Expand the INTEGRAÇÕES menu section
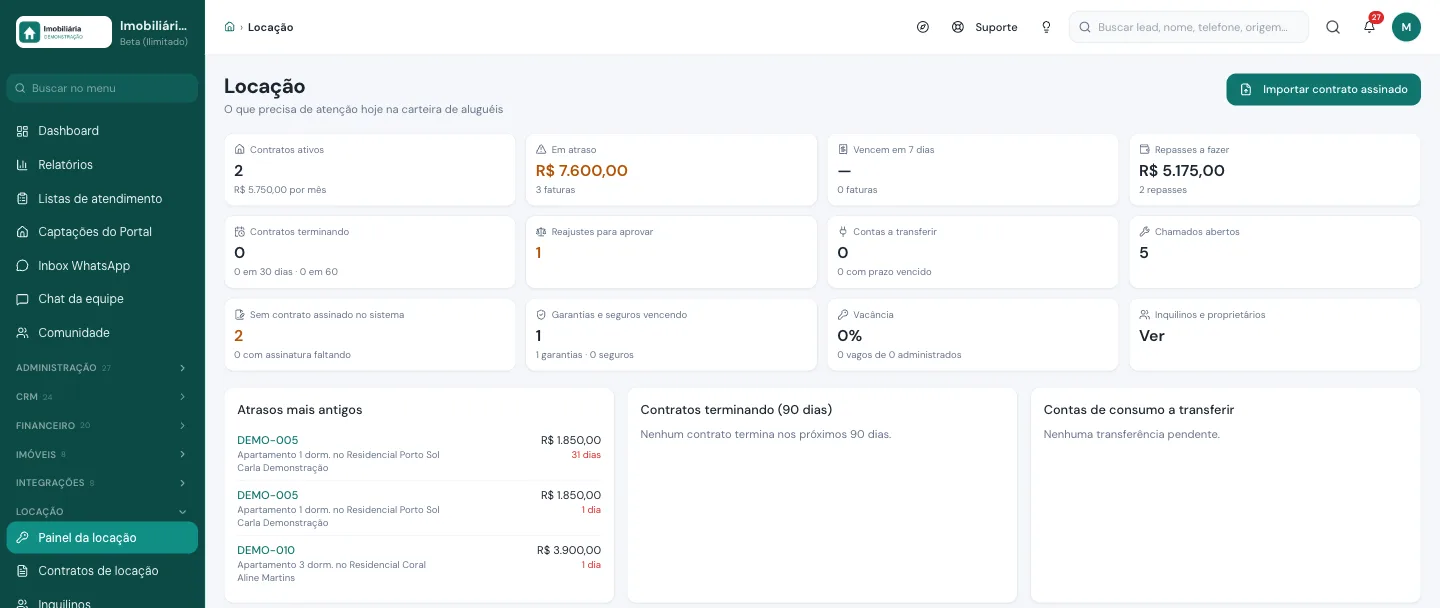This screenshot has height=608, width=1440. coord(101,483)
